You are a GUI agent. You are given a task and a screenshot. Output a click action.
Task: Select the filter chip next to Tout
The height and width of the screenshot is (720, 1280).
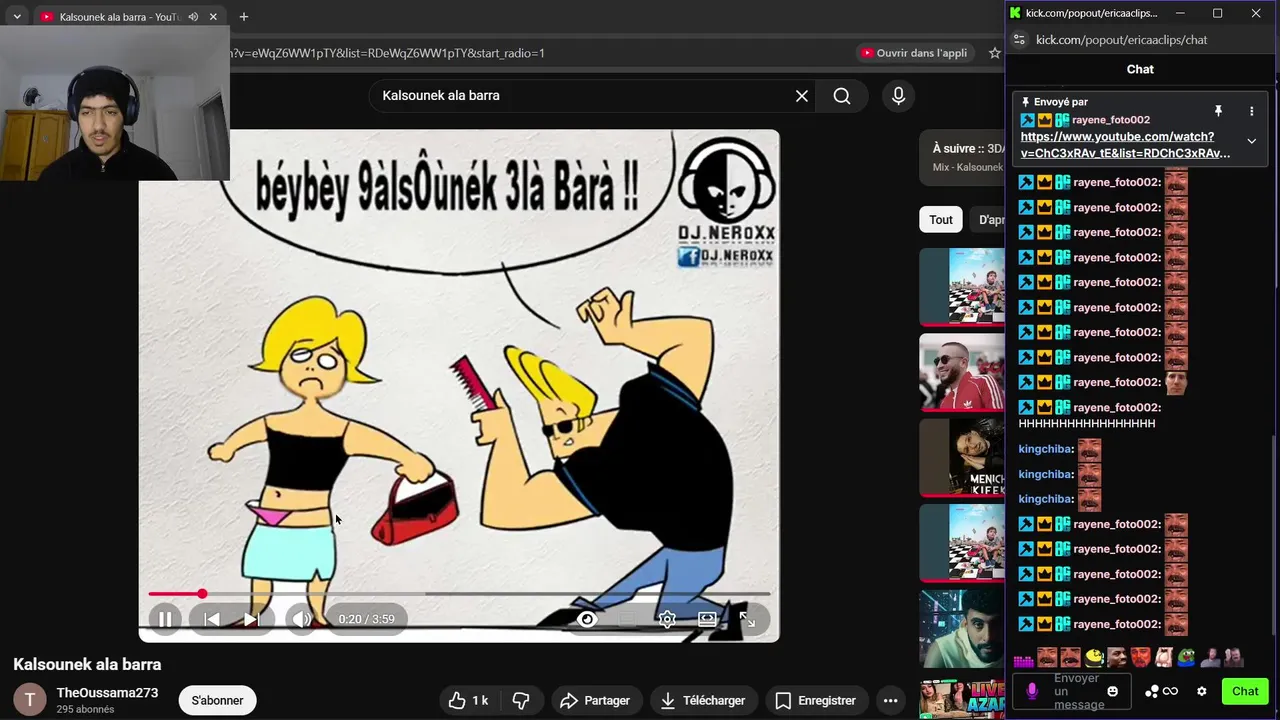point(988,220)
